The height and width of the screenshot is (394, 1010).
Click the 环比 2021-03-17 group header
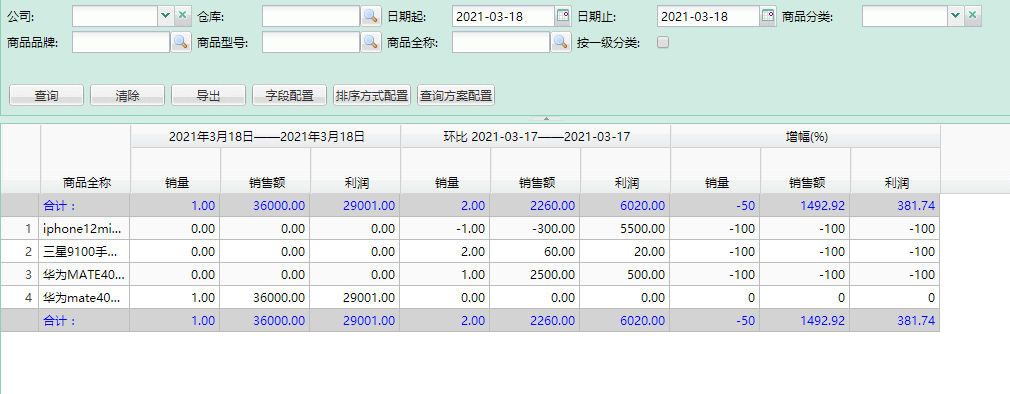(x=536, y=136)
